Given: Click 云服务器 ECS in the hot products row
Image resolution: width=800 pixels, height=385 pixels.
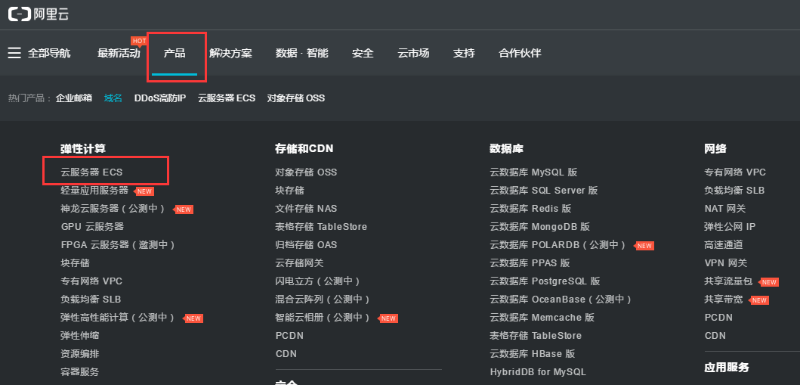Looking at the screenshot, I should coord(227,98).
